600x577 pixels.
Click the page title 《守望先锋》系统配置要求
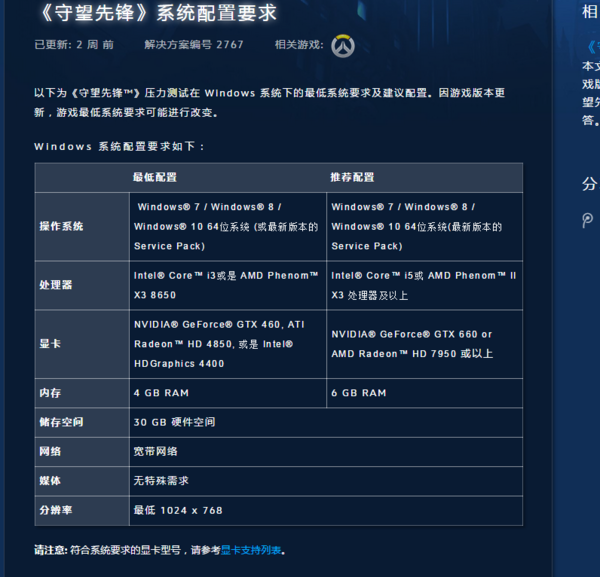tap(158, 13)
